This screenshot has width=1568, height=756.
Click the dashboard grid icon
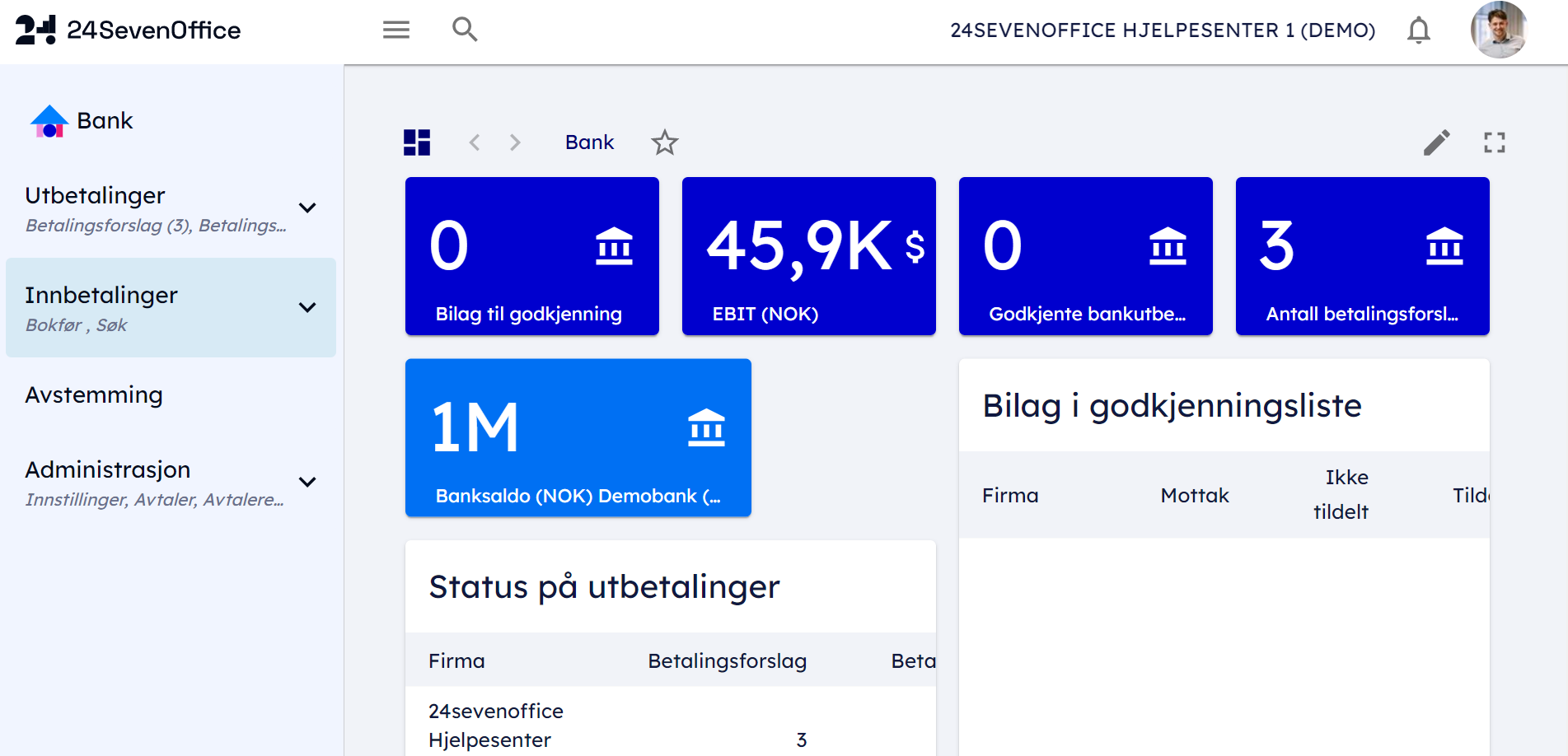417,142
